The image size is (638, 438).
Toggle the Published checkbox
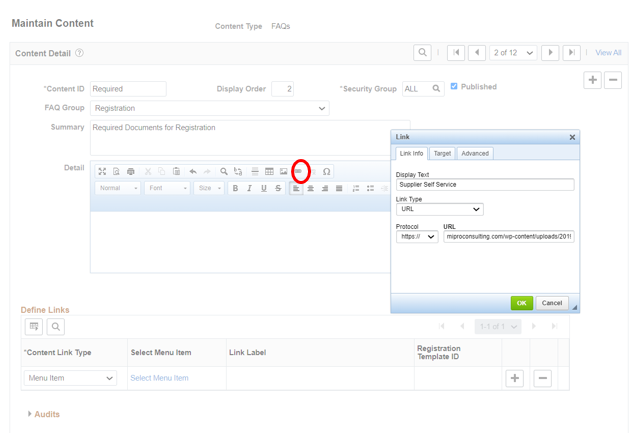coord(454,86)
